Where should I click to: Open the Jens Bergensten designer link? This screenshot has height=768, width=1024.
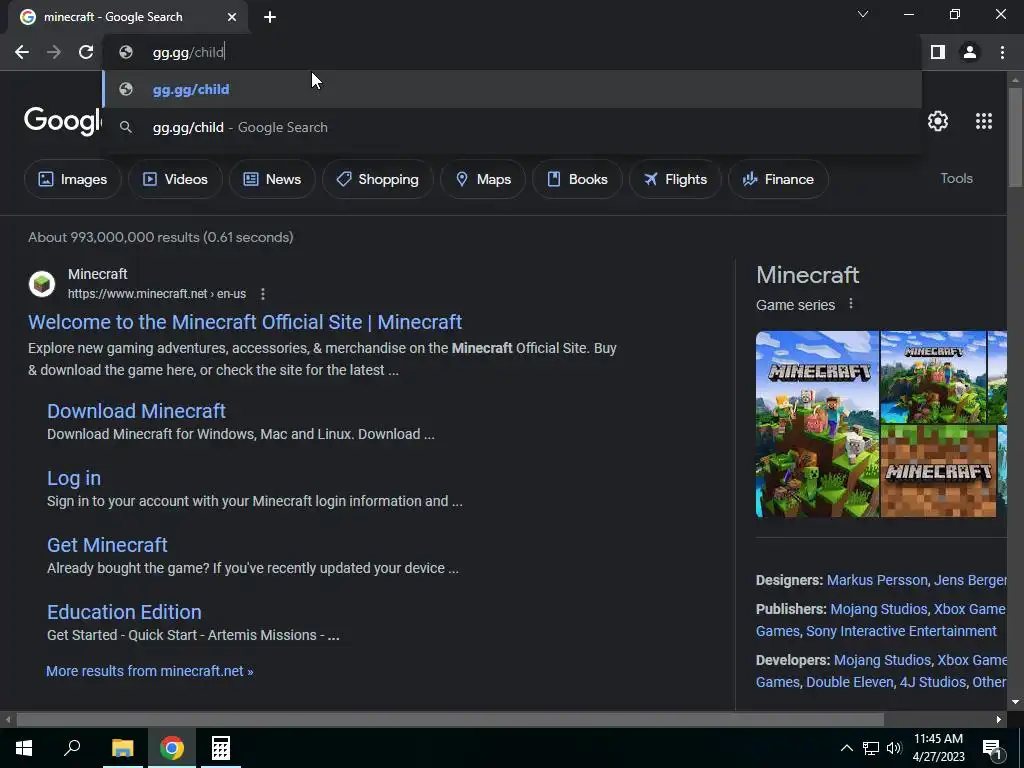pyautogui.click(x=970, y=580)
